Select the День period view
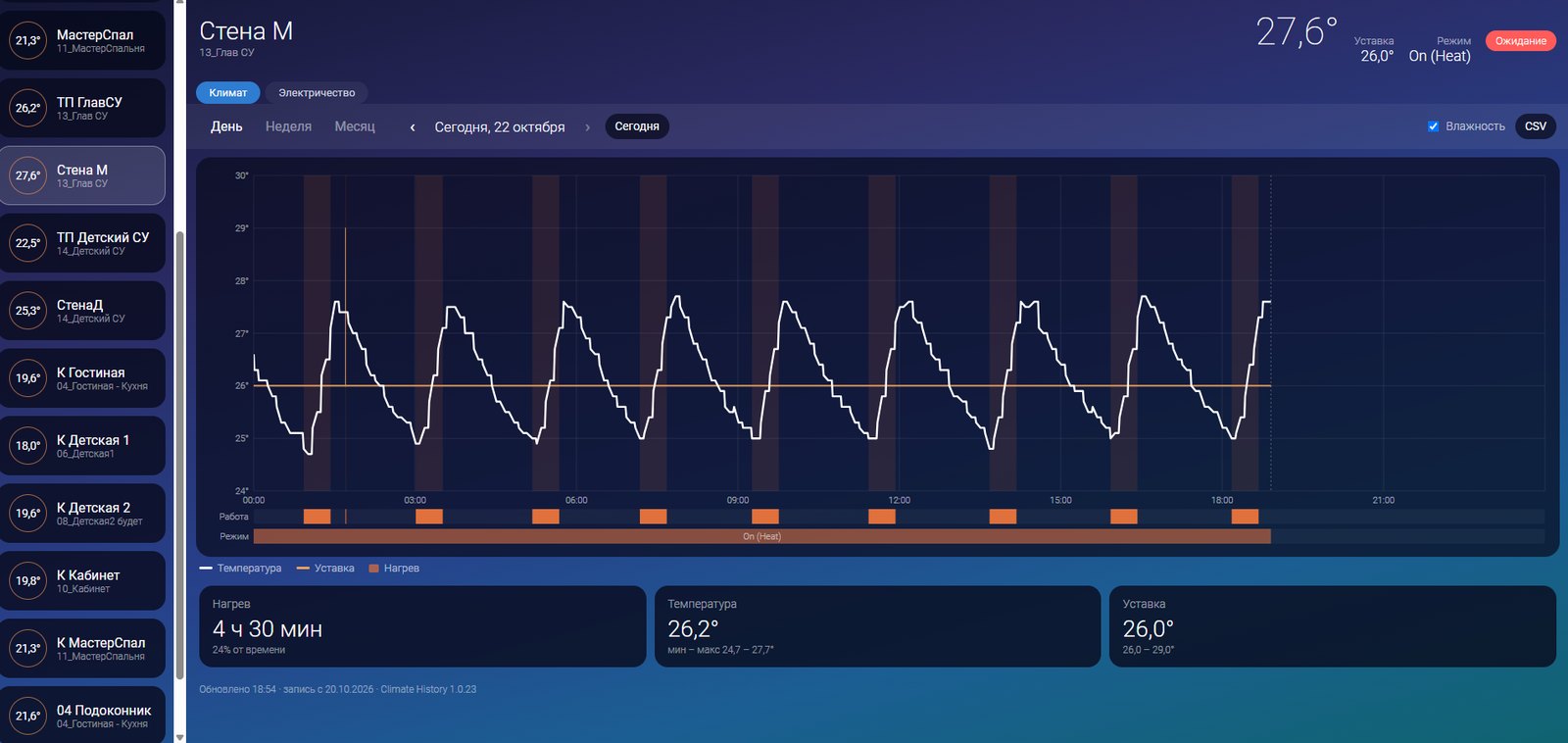This screenshot has width=1568, height=743. [226, 126]
